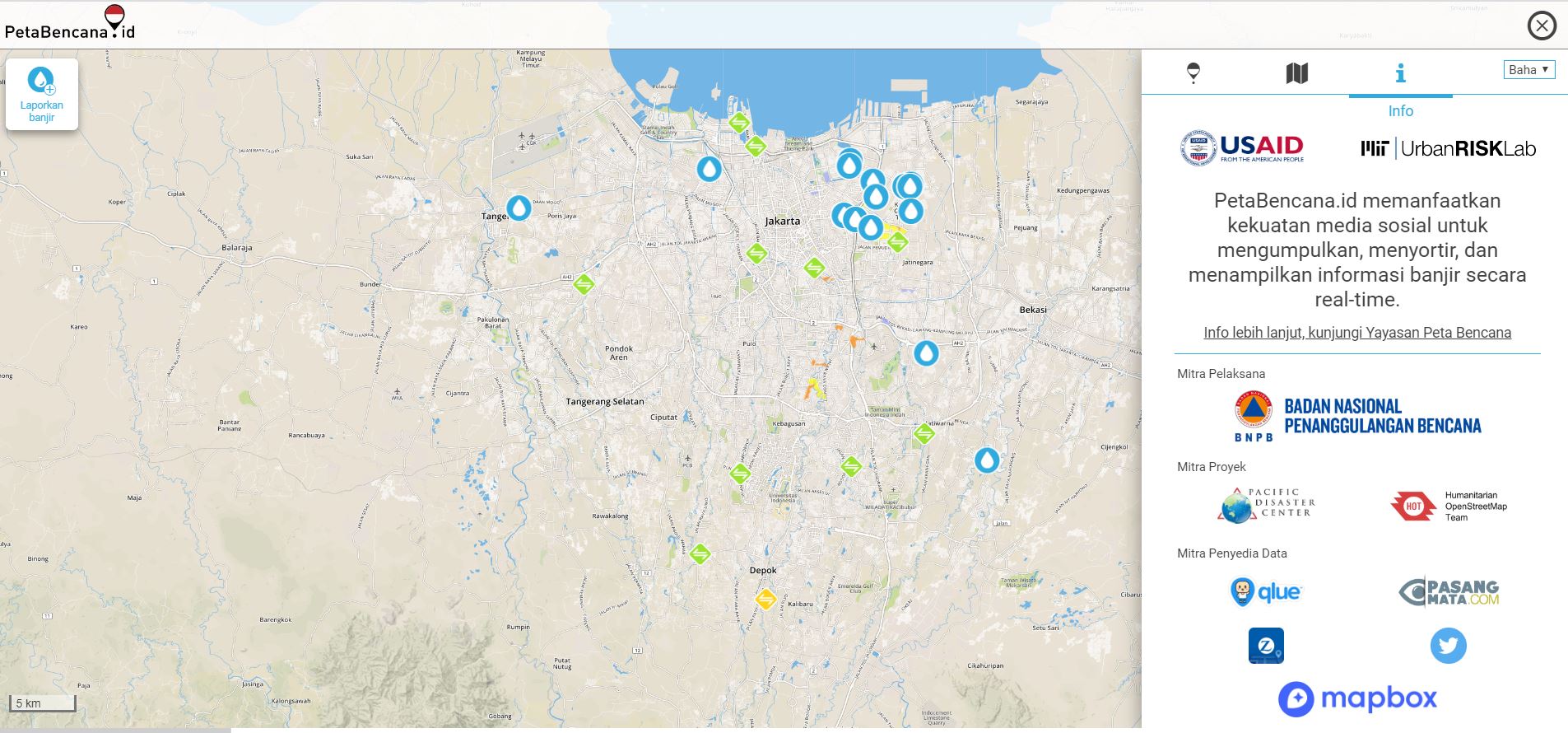Click the Pacific Disaster Center logo
The height and width of the screenshot is (733, 1568).
(x=1266, y=505)
